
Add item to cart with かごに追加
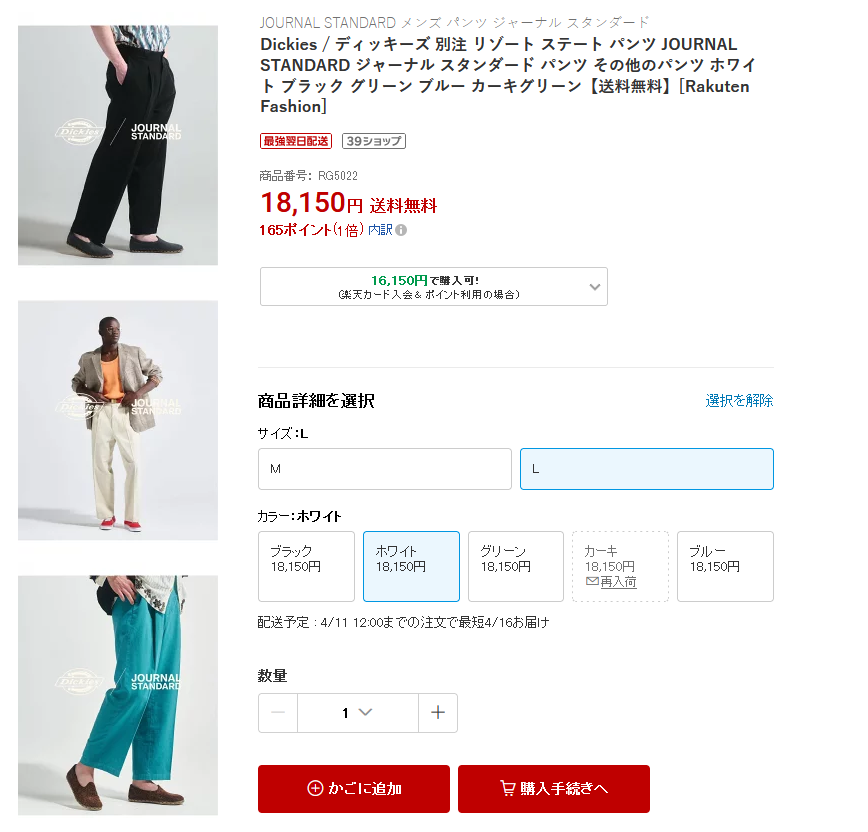[354, 789]
